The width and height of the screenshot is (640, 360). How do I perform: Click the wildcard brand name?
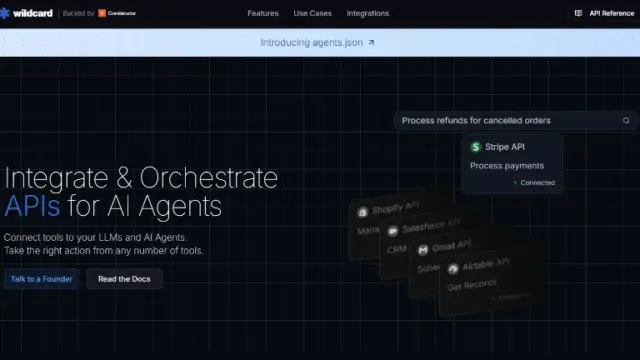click(x=33, y=13)
